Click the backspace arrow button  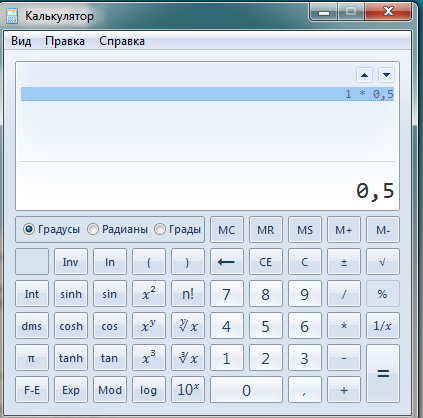pos(227,262)
